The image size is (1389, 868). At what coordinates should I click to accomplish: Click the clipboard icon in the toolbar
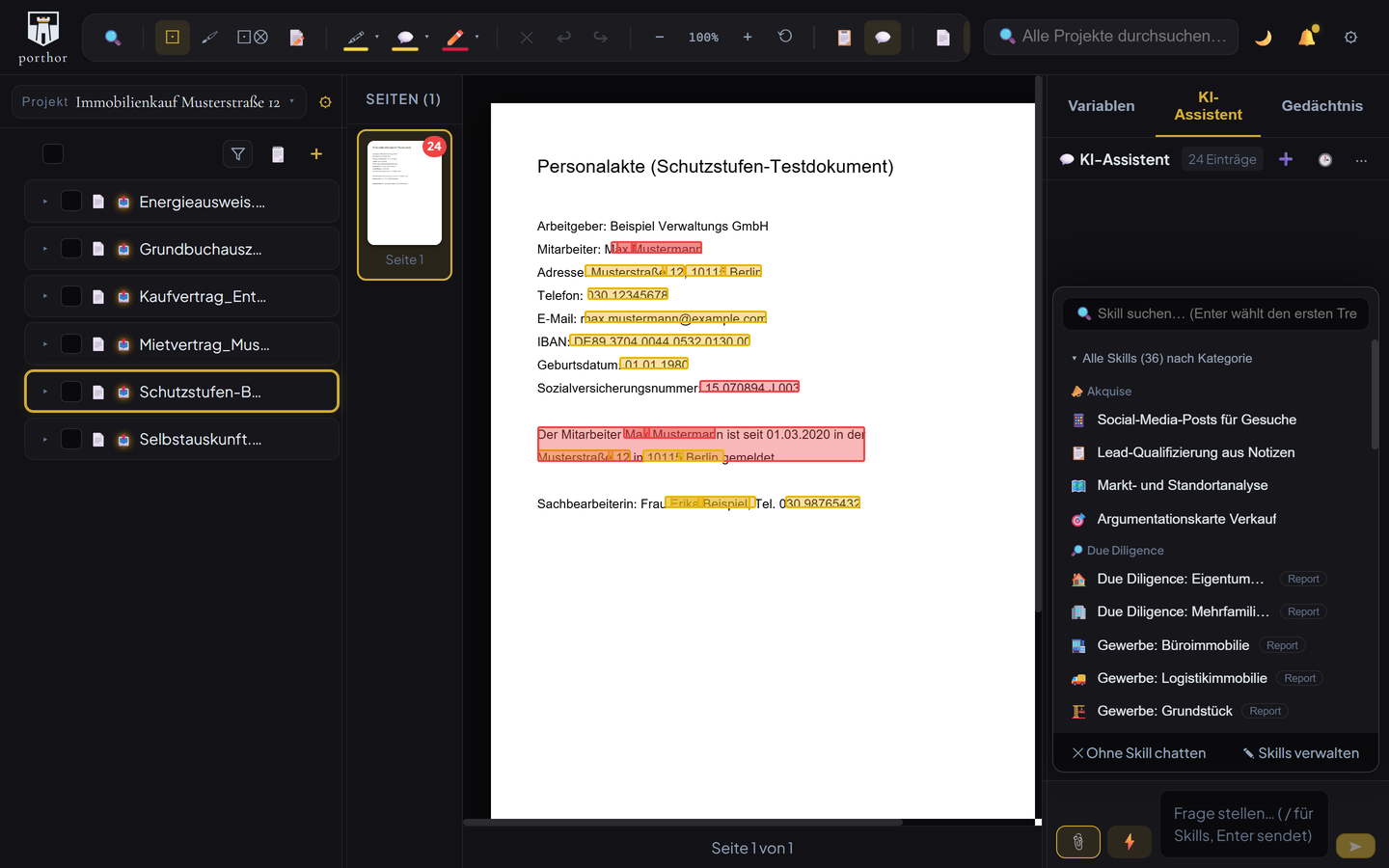844,38
